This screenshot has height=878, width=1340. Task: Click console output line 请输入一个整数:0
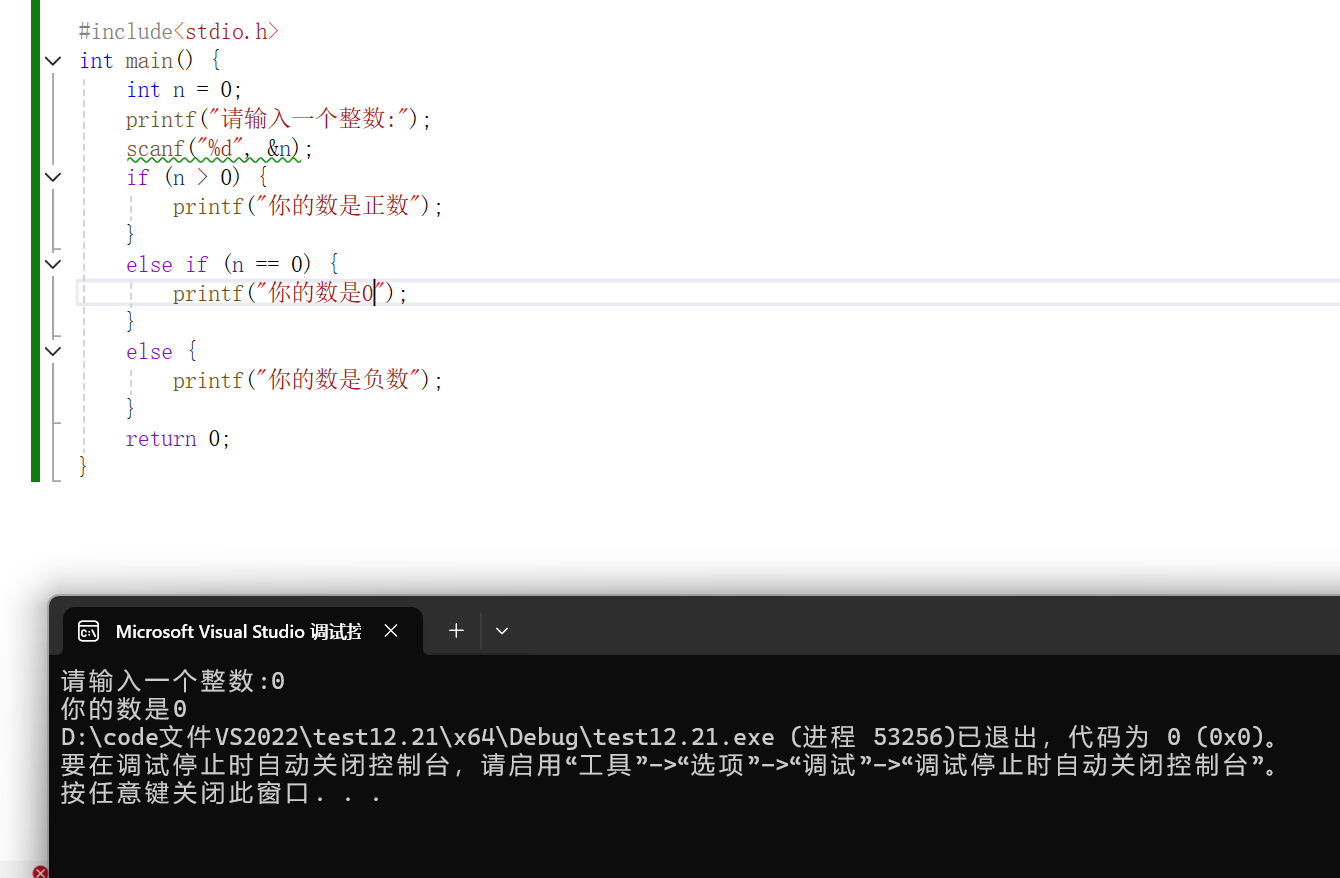pos(173,682)
